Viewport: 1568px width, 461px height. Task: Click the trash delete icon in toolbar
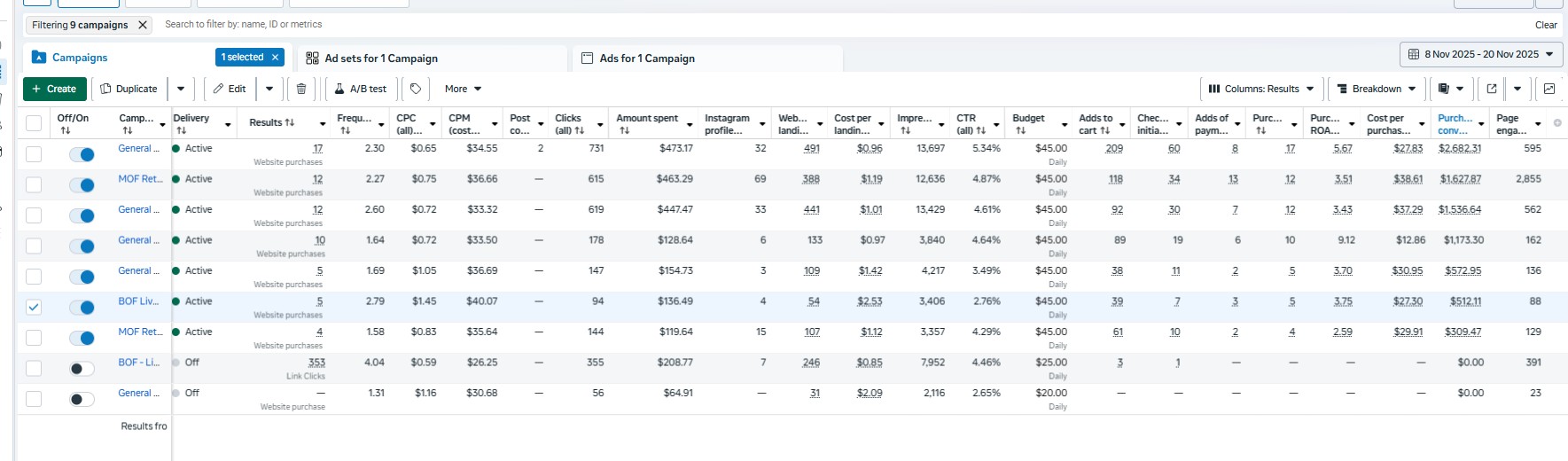[301, 89]
